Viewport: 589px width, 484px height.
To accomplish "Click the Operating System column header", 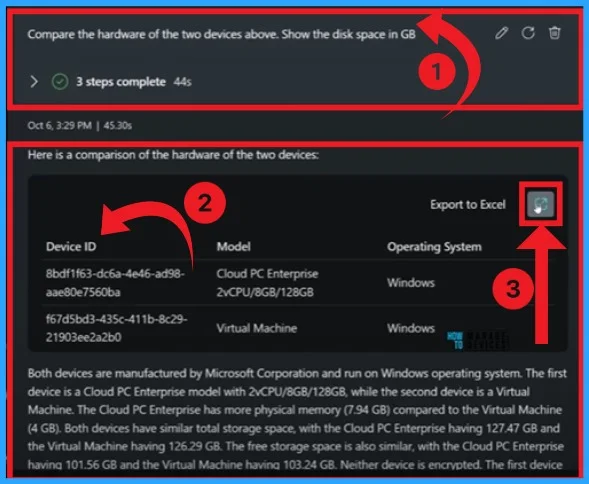I will pyautogui.click(x=434, y=247).
